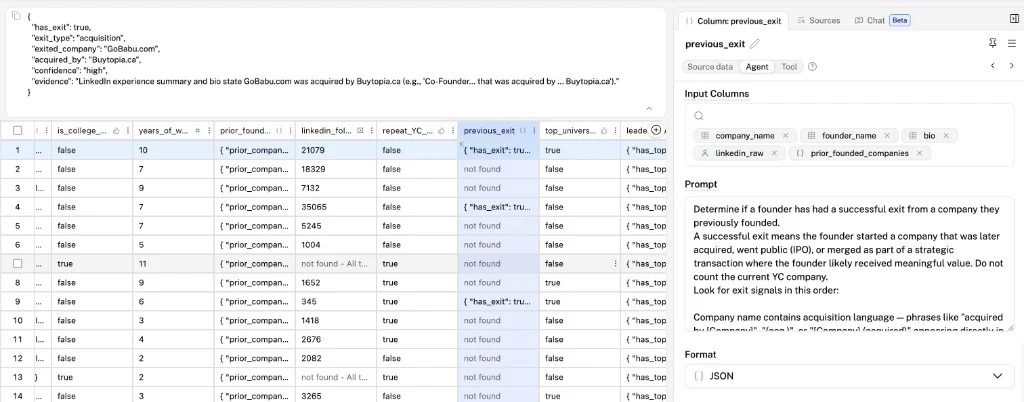Viewport: 1024px width, 402px height.
Task: Collapse the JSON preview with chevron
Action: [649, 108]
